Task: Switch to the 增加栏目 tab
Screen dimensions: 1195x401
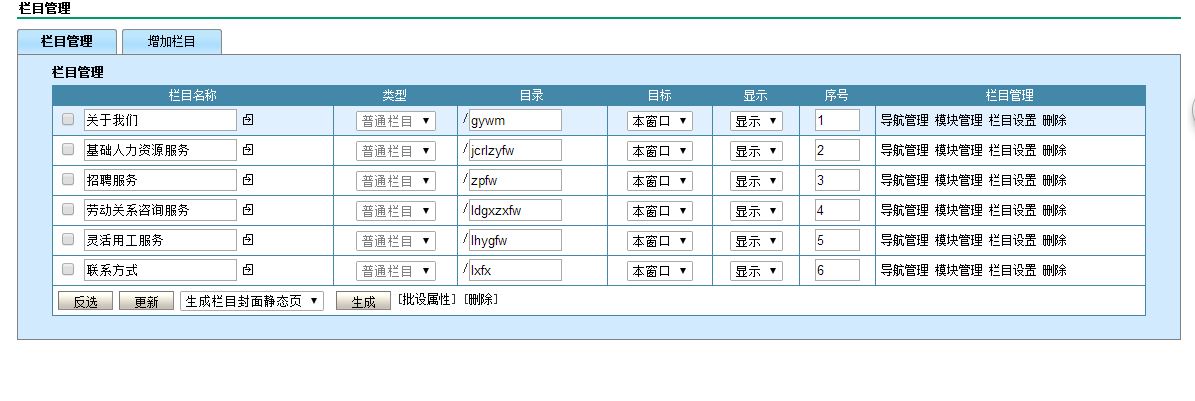Action: click(171, 42)
